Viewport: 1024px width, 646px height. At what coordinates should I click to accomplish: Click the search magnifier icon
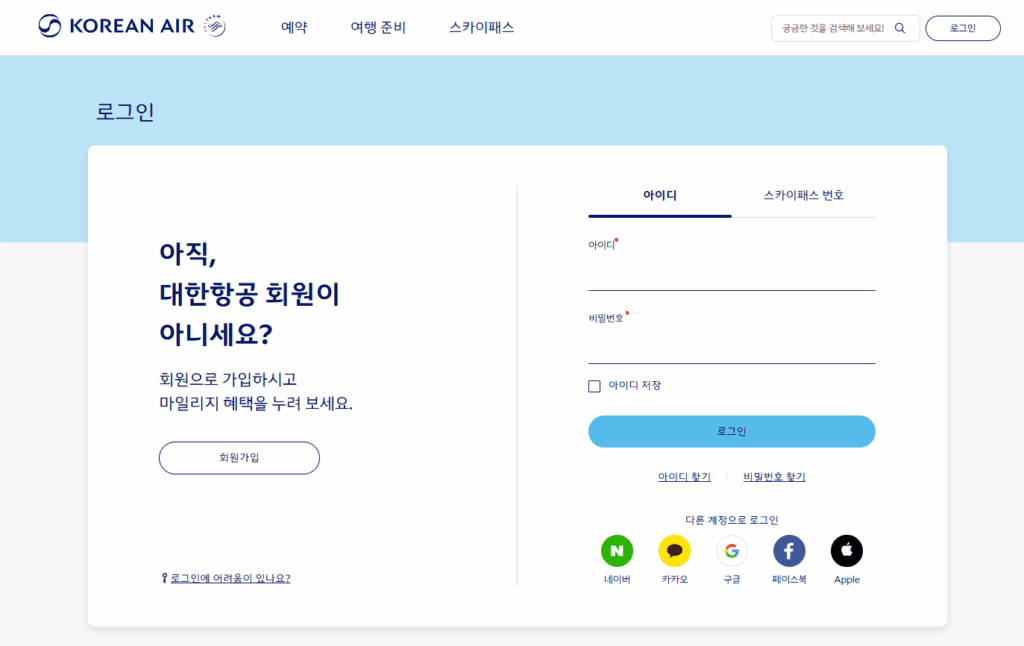click(x=900, y=28)
